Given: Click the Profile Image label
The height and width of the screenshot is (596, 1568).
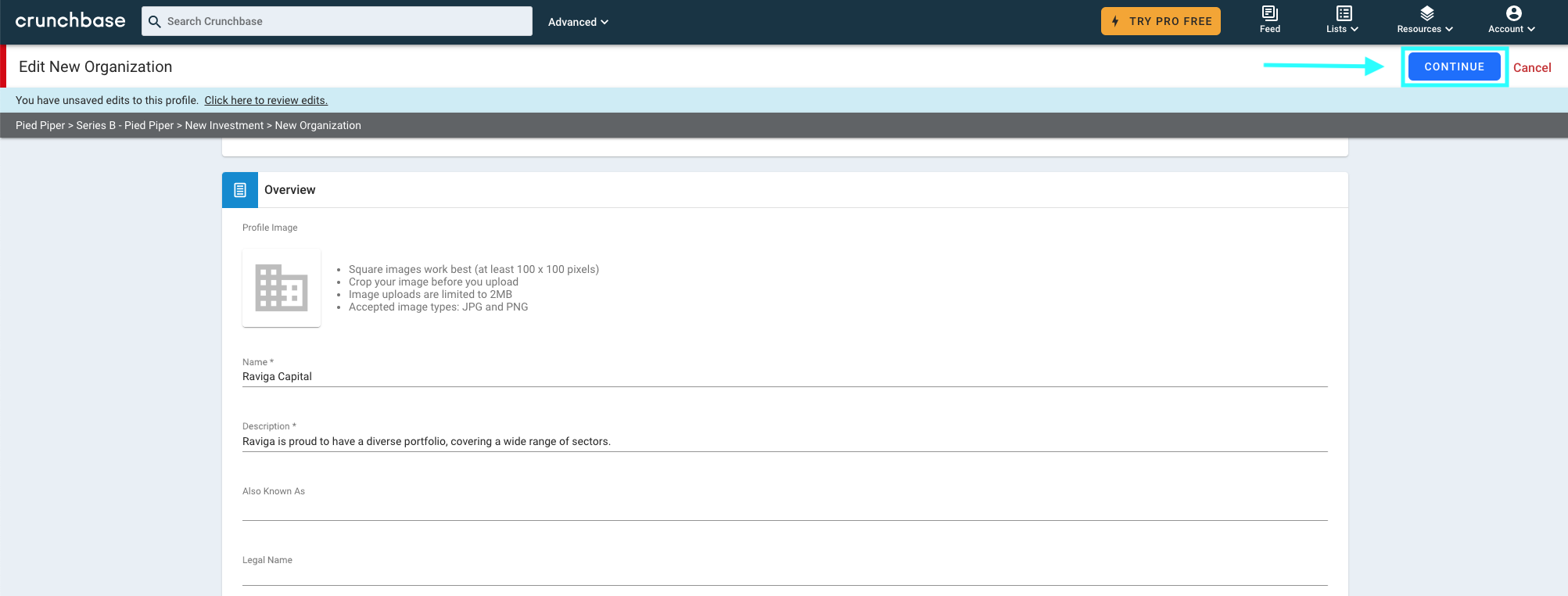Looking at the screenshot, I should [x=270, y=228].
